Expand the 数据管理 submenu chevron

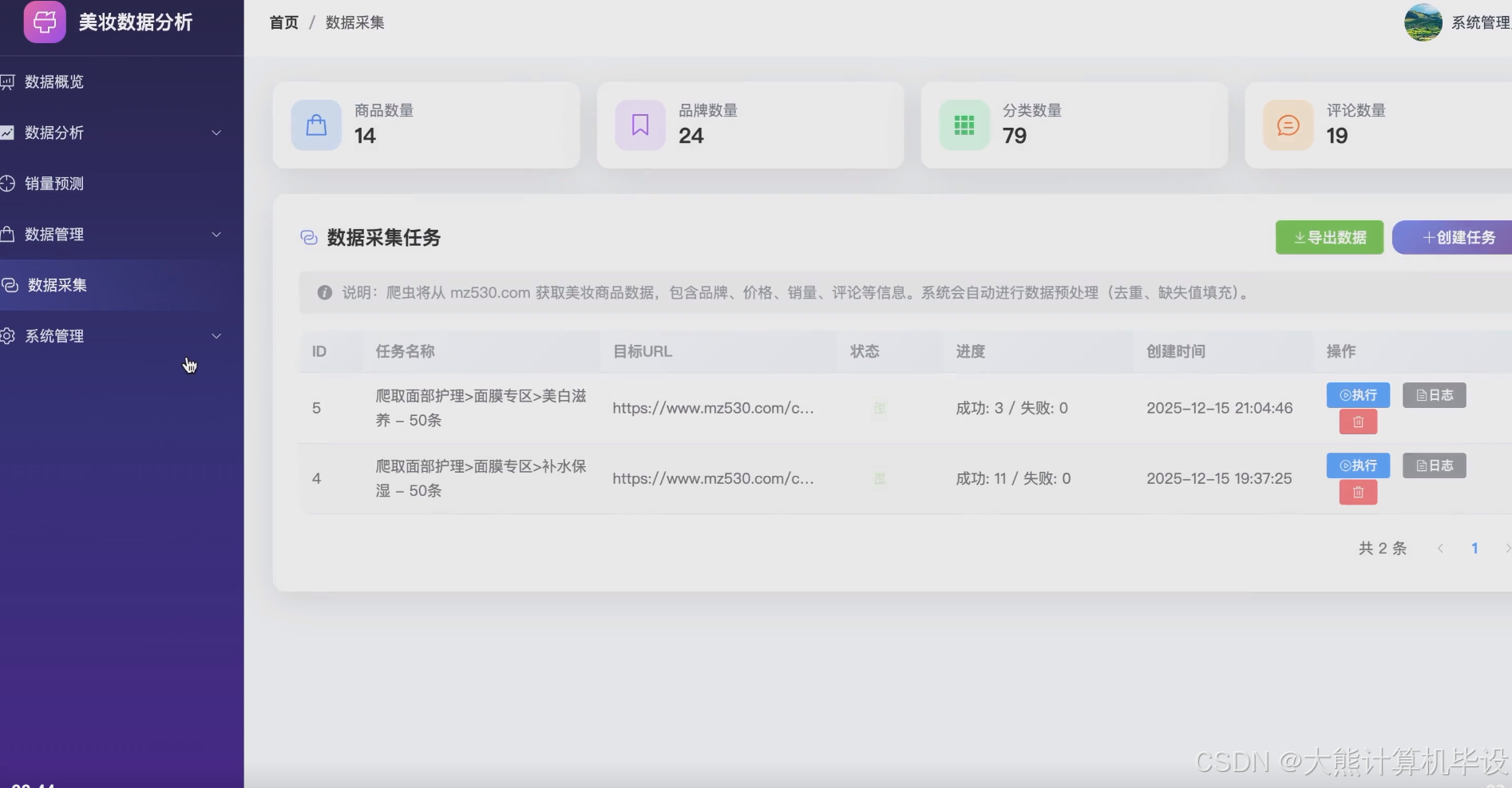click(216, 235)
